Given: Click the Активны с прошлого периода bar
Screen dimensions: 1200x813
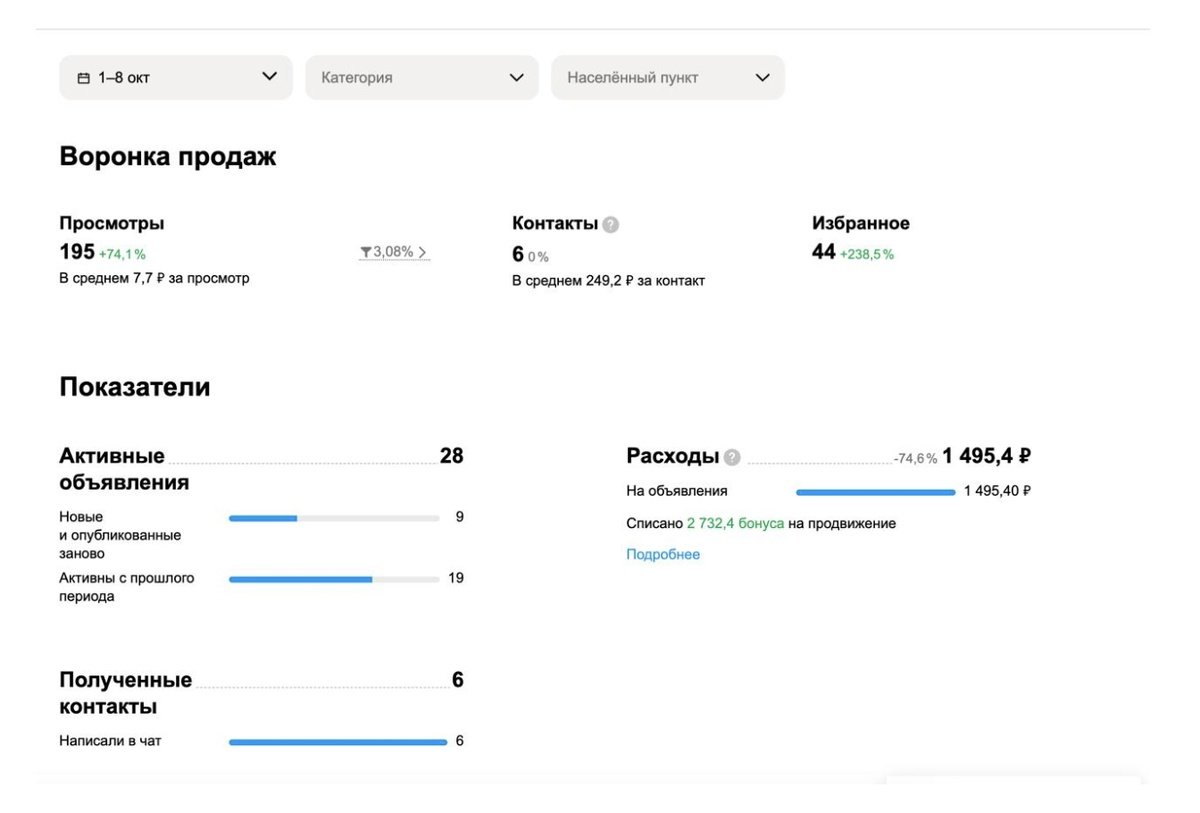Looking at the screenshot, I should coord(334,579).
